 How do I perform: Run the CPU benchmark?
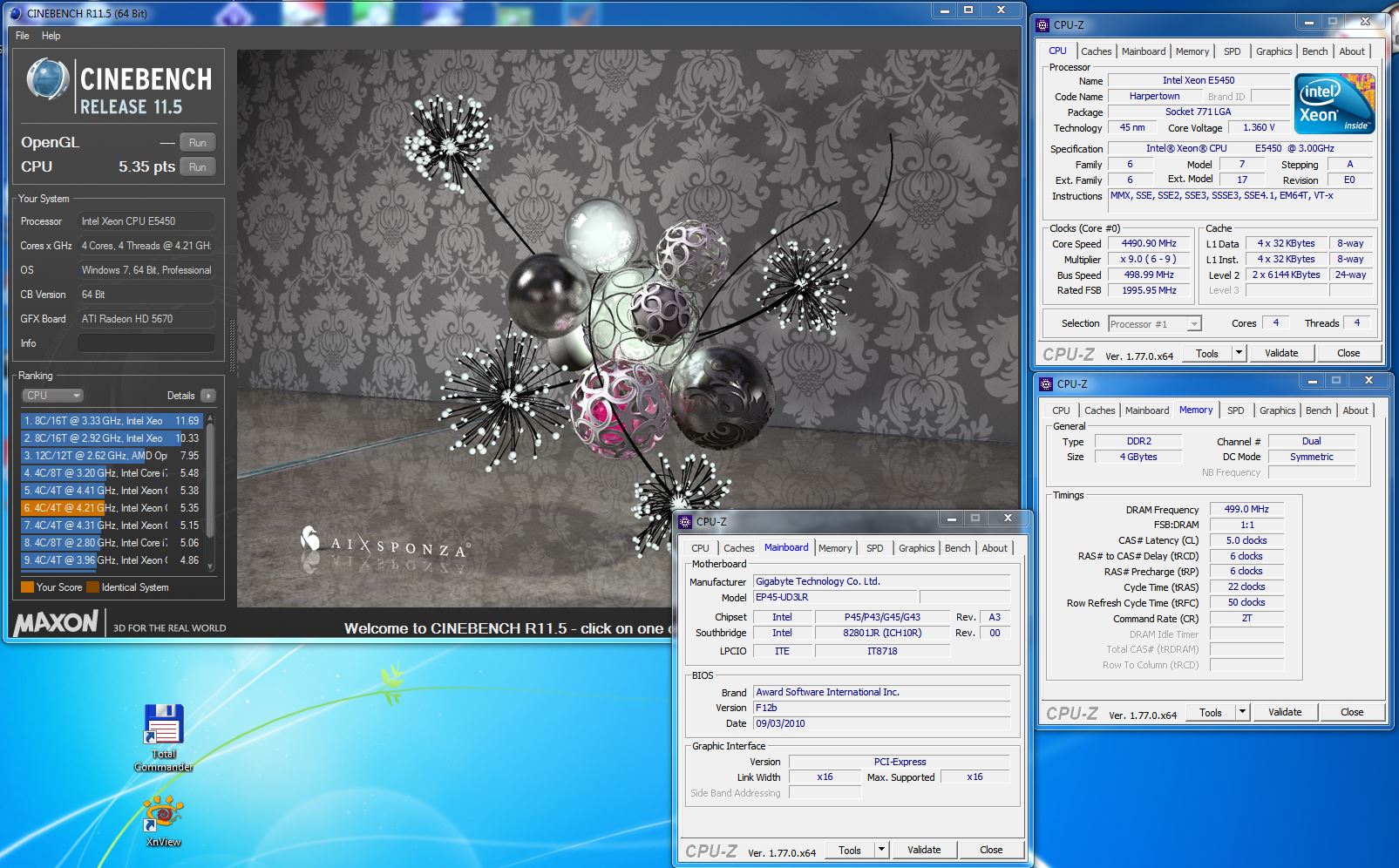pyautogui.click(x=198, y=166)
